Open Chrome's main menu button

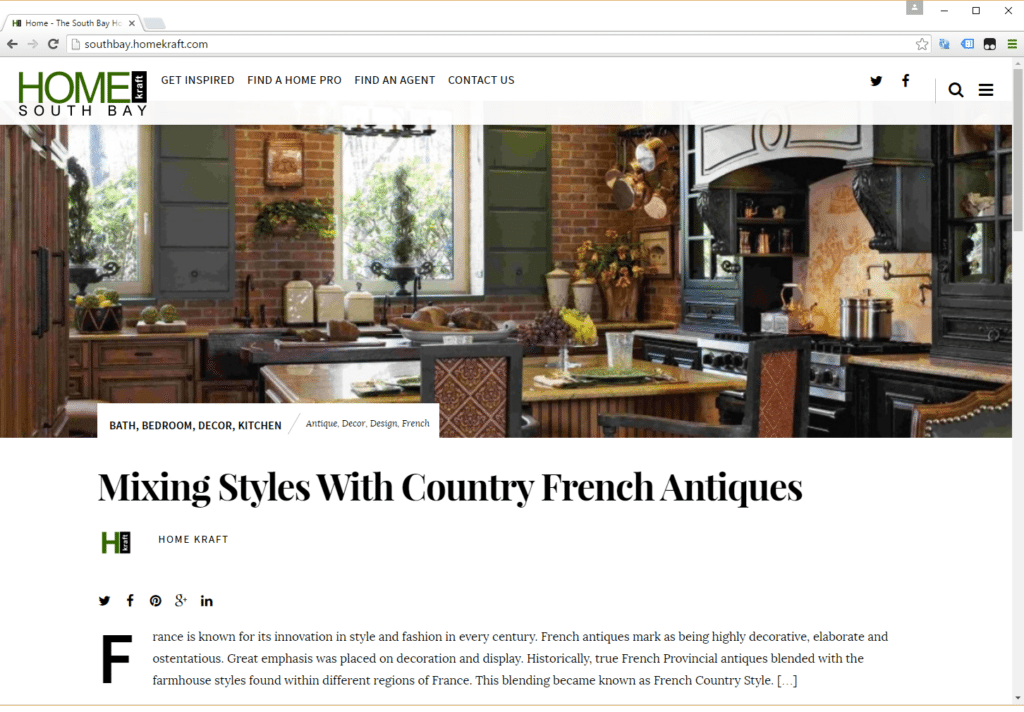[1012, 44]
